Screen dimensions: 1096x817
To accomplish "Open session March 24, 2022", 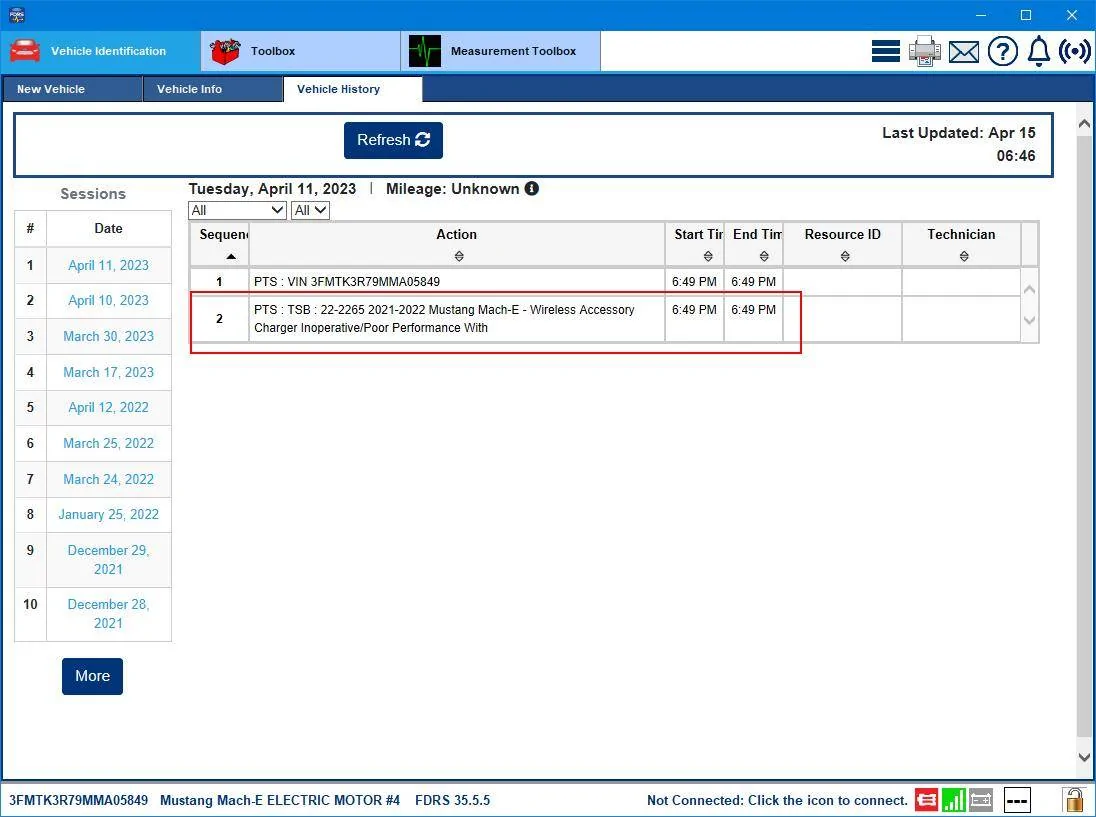I will point(108,479).
